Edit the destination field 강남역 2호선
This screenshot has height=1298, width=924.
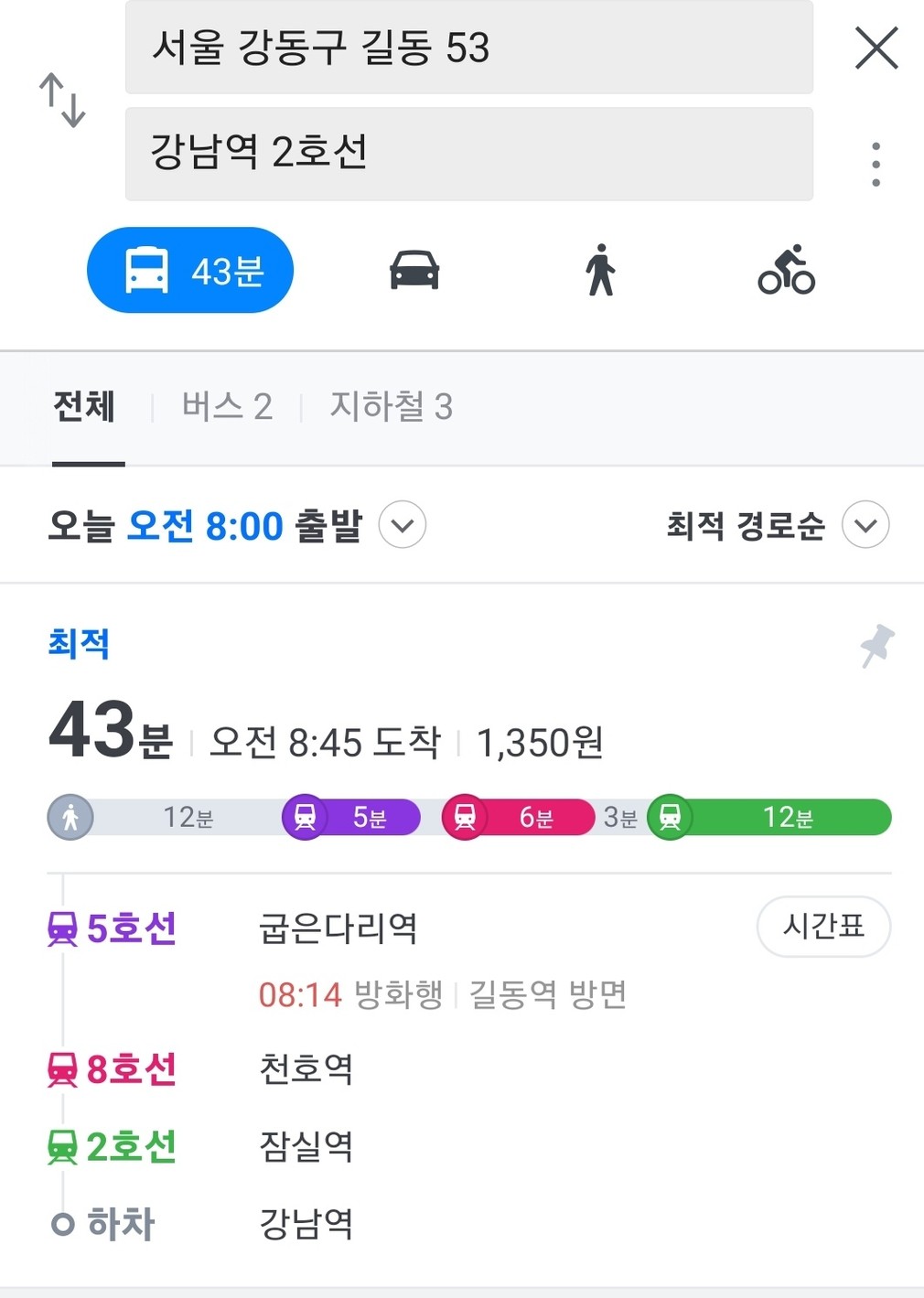(x=469, y=154)
